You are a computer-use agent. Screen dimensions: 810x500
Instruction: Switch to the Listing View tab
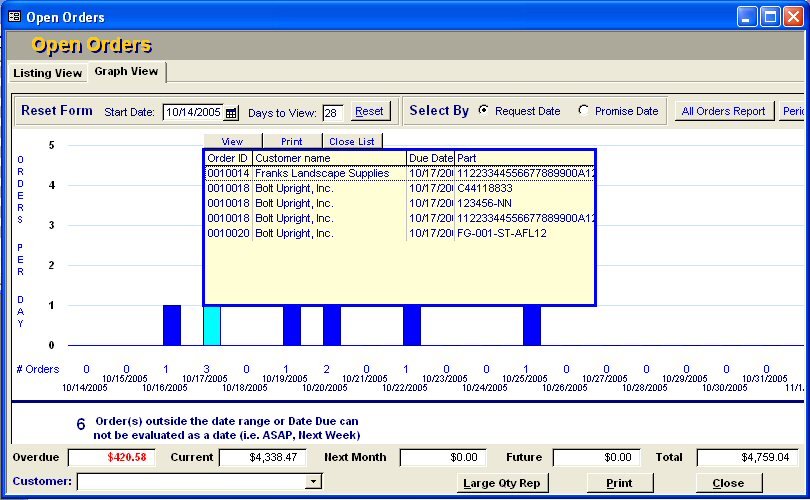click(47, 73)
